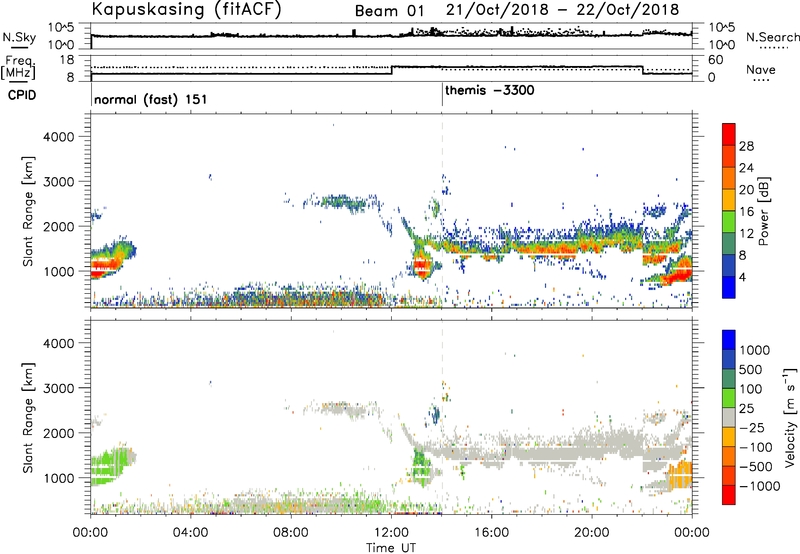800x554 pixels.
Task: Click the '12:00' time axis tick label
Action: coord(391,533)
